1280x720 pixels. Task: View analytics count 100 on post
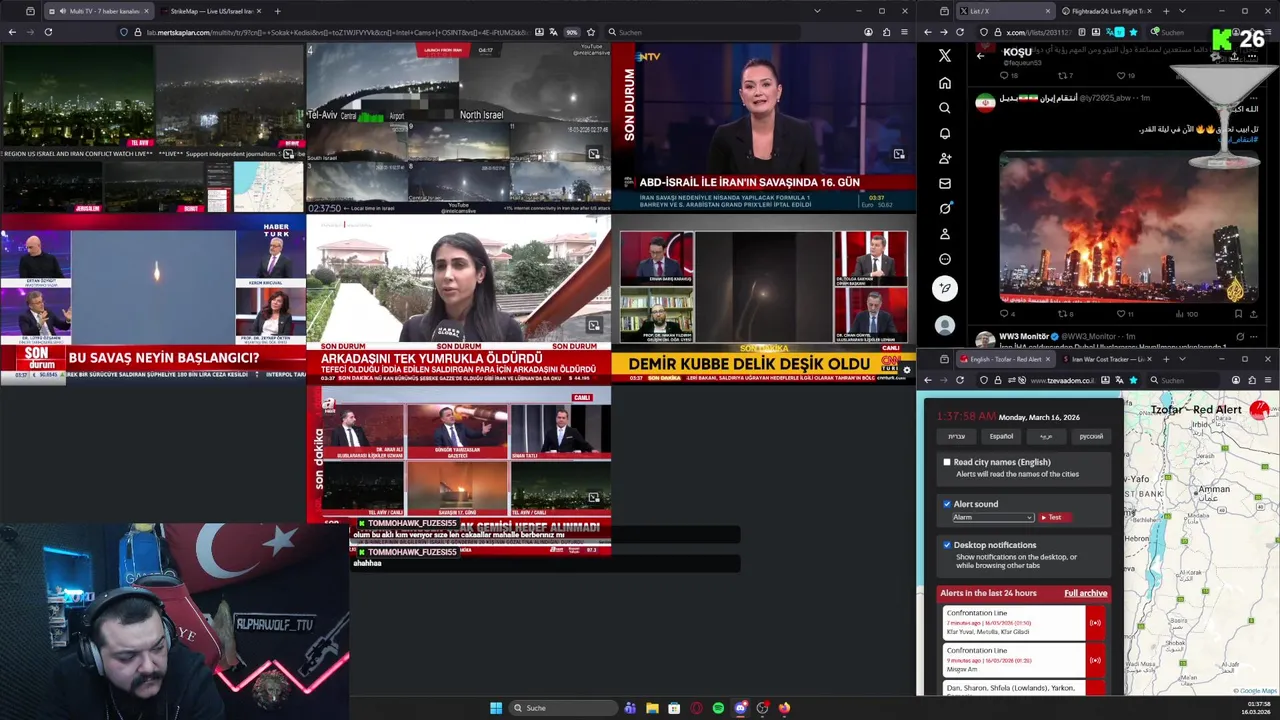point(1186,314)
